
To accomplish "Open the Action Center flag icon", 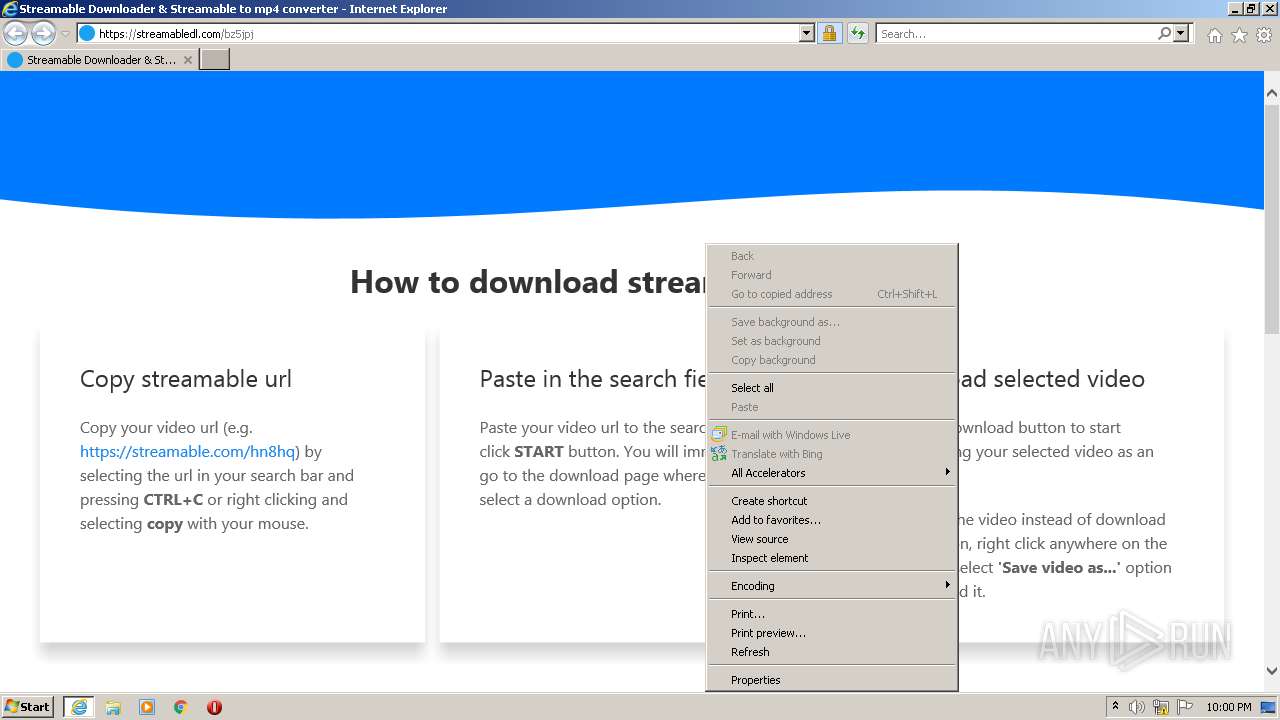I will point(1184,707).
